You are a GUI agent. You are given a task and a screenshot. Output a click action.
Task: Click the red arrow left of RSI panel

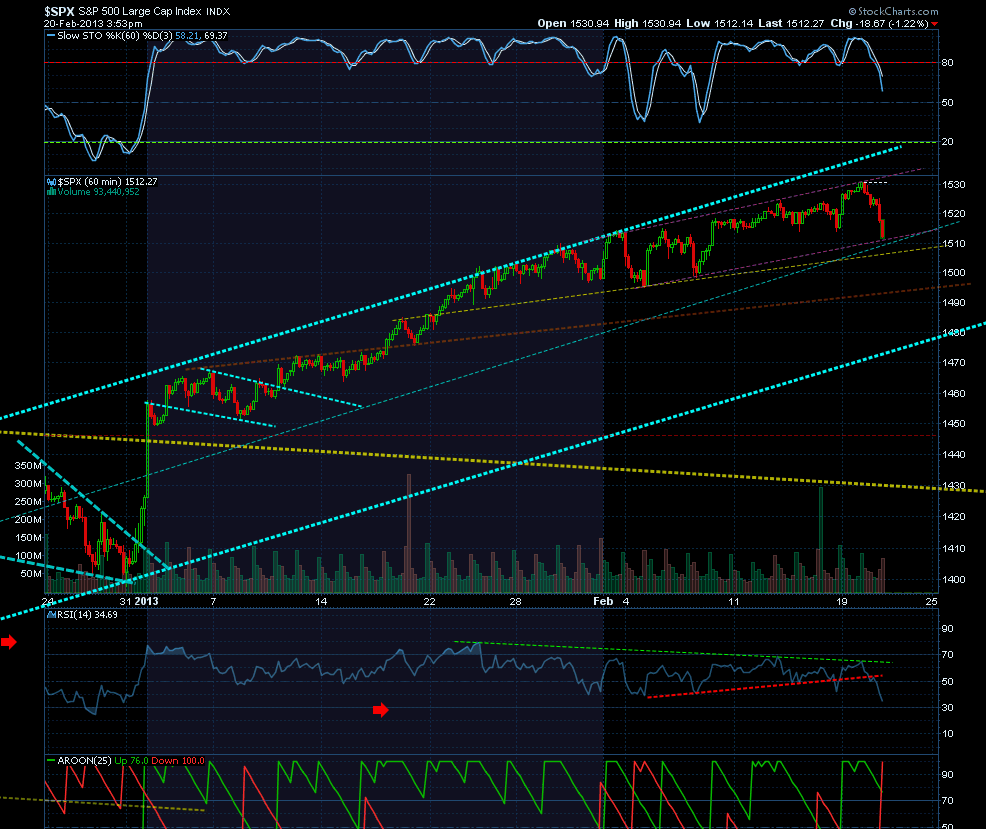click(x=8, y=642)
